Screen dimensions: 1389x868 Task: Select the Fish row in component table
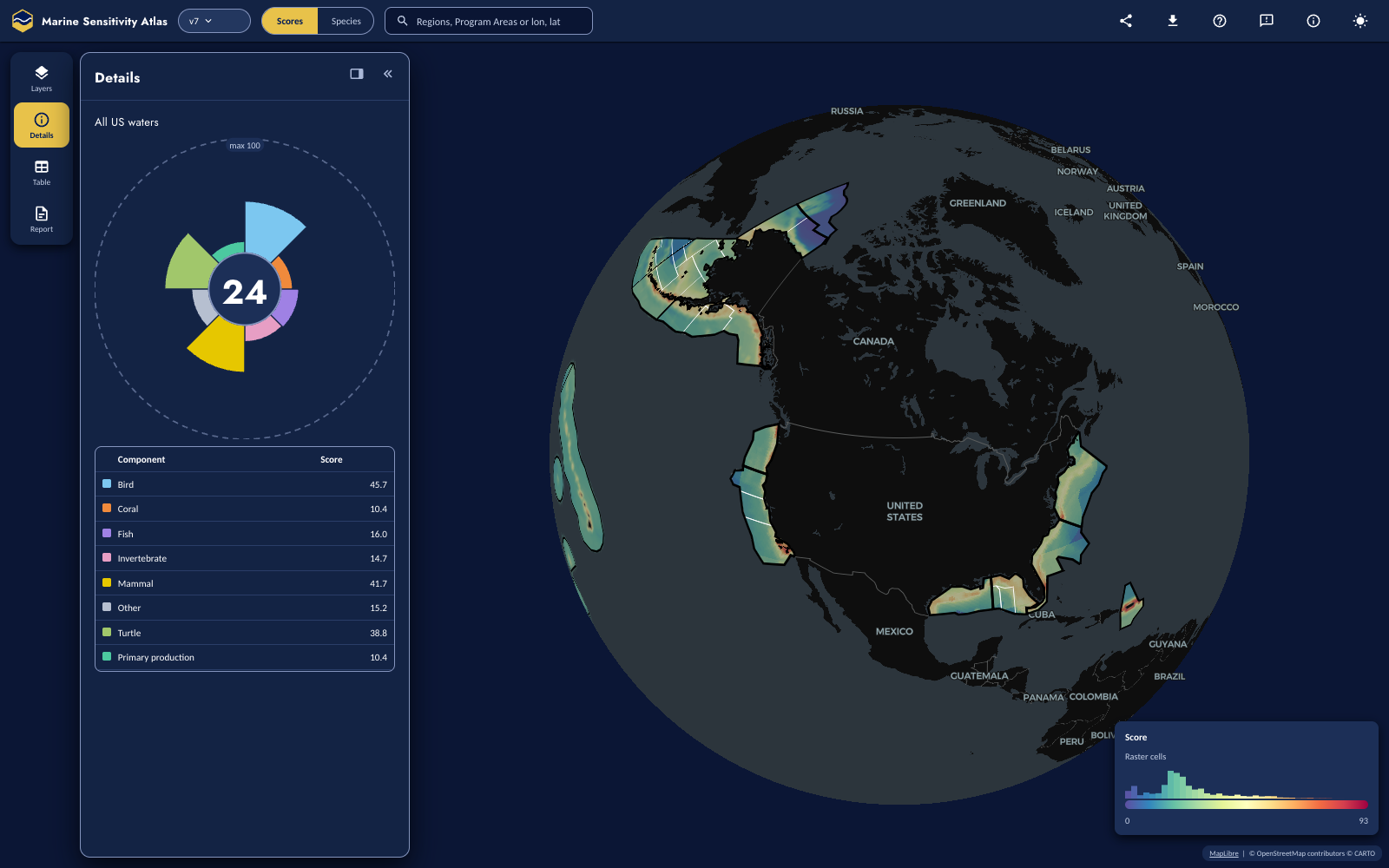pos(245,534)
